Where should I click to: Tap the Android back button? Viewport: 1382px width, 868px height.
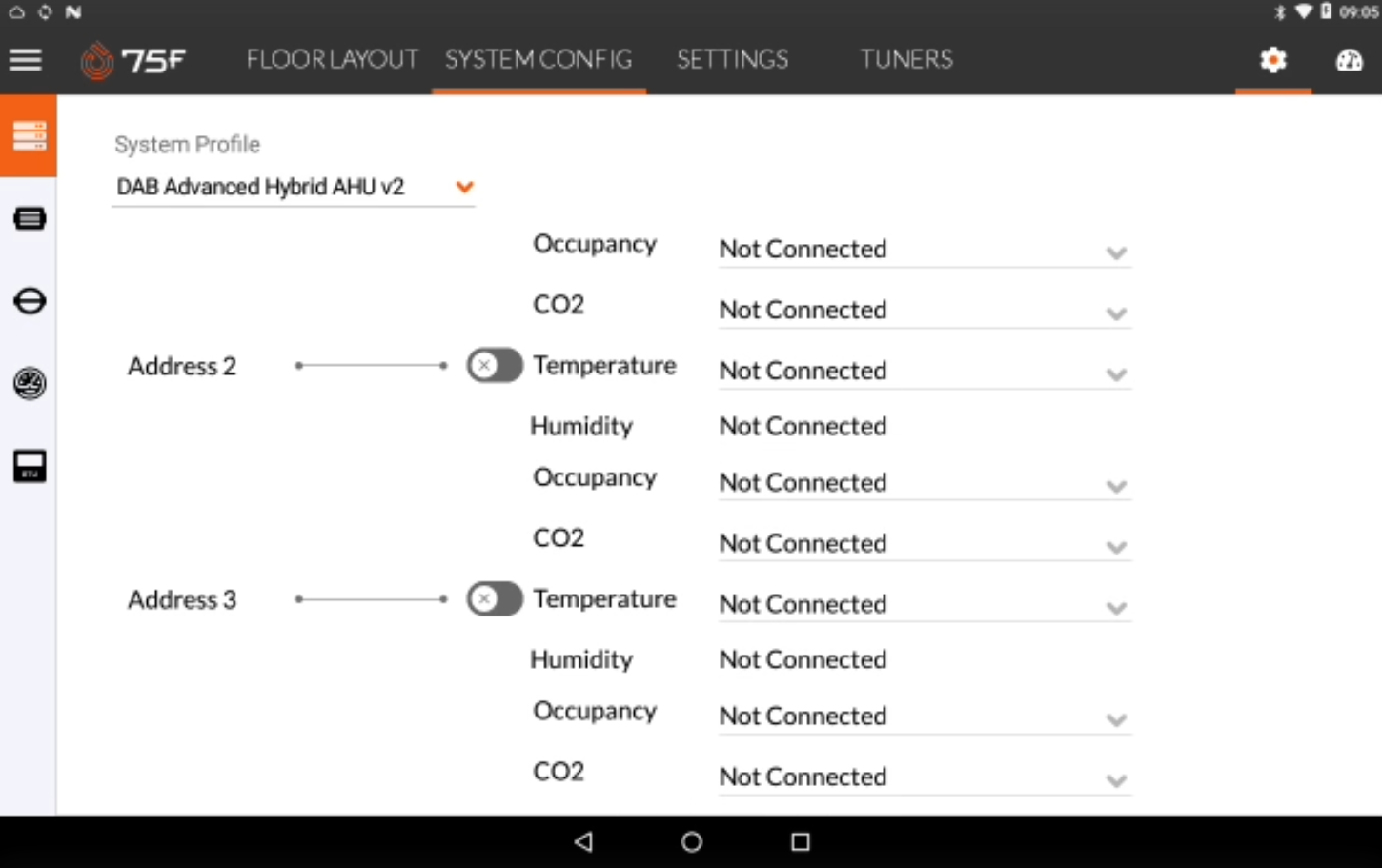584,841
